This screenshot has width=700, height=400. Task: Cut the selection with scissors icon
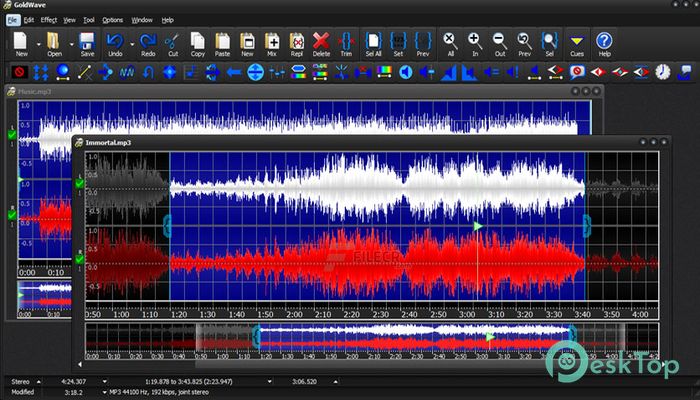[173, 44]
